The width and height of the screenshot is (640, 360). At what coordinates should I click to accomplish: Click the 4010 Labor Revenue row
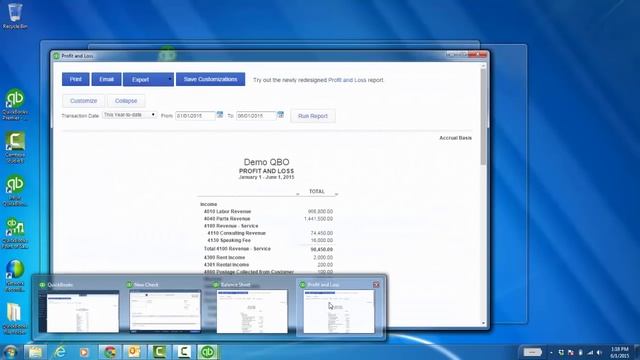pyautogui.click(x=268, y=211)
